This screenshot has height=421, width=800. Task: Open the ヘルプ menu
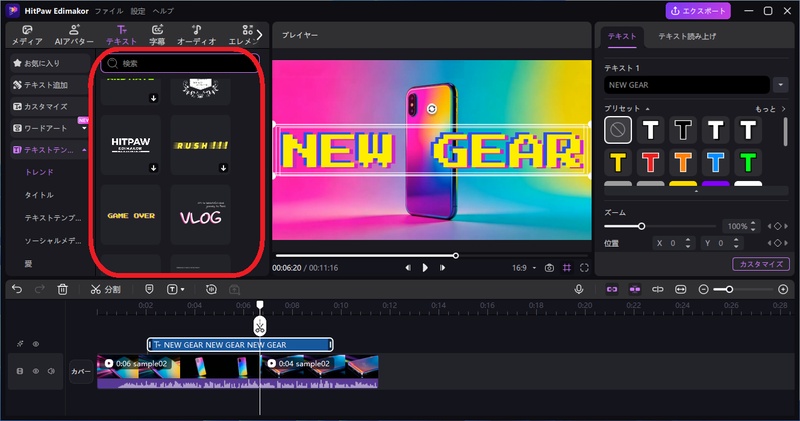(163, 11)
